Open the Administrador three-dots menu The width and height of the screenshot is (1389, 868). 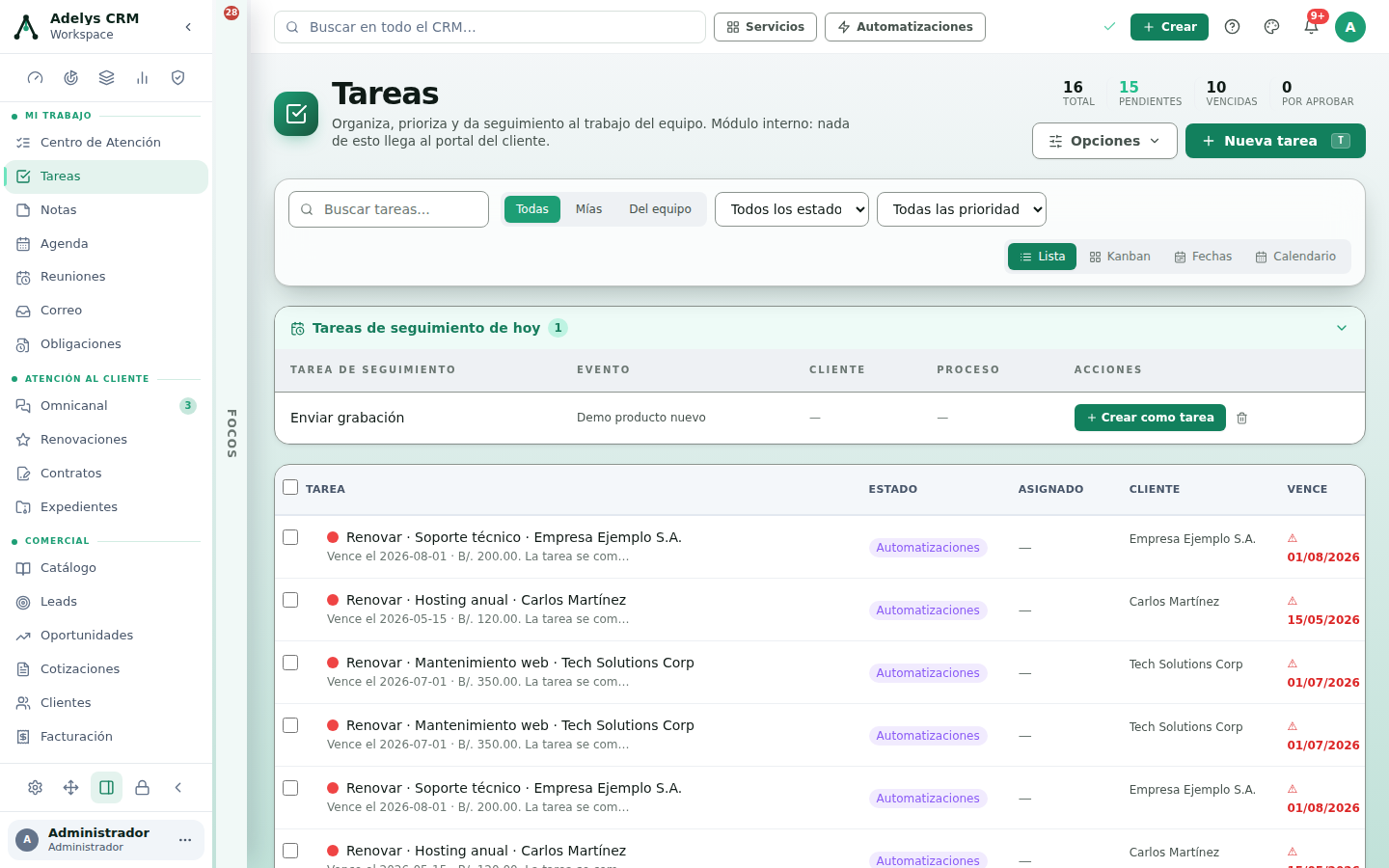(185, 840)
